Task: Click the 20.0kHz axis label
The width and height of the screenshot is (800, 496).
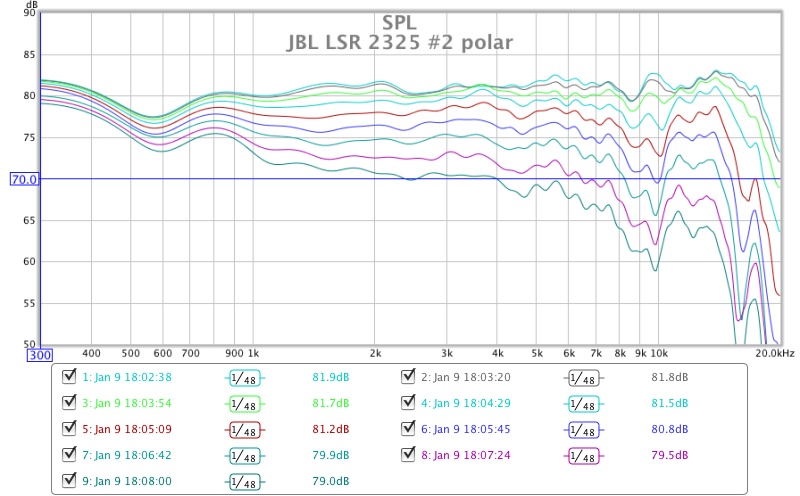Action: 775,353
